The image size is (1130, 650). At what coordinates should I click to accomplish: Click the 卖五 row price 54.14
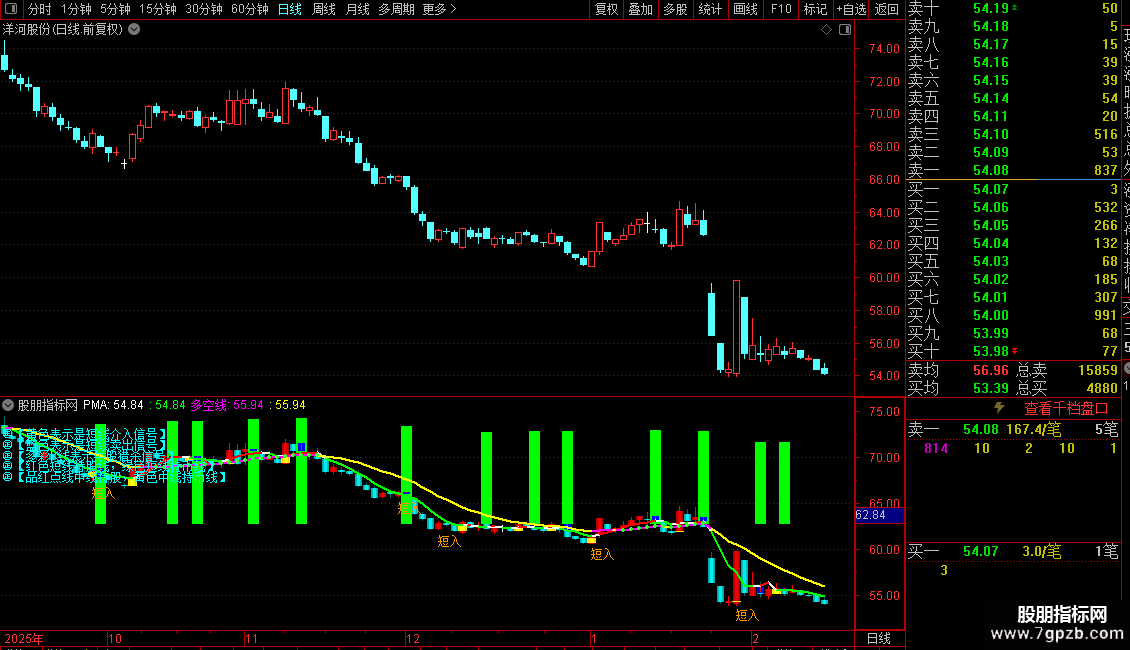(x=991, y=98)
